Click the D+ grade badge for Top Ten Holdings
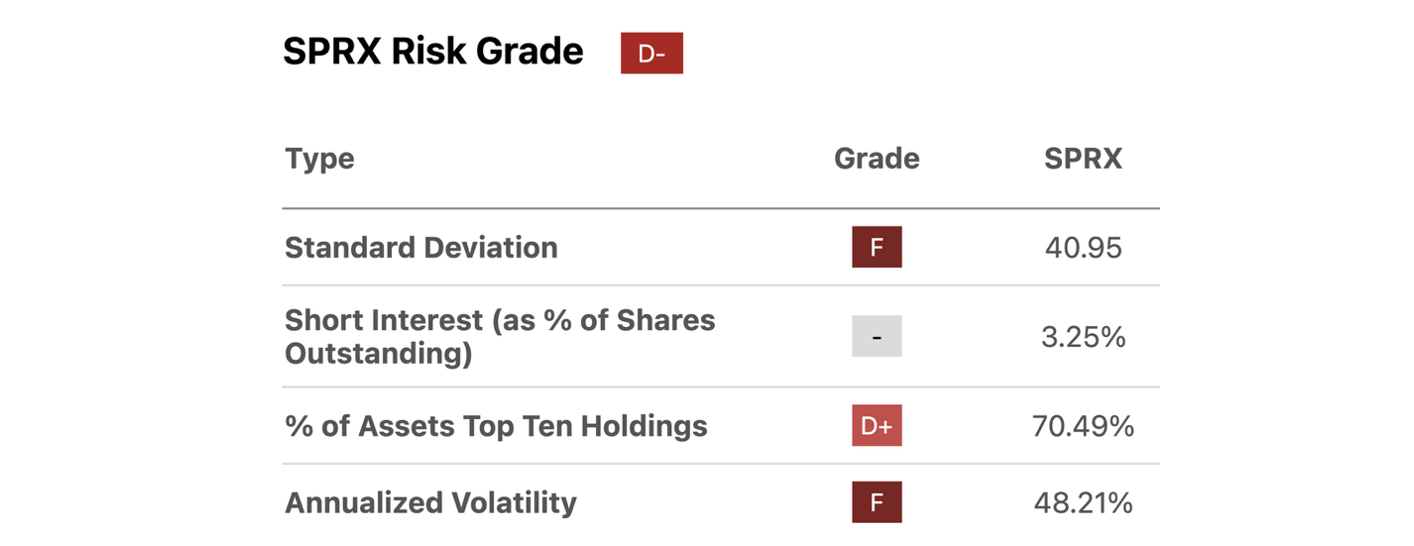1414x546 pixels. [876, 426]
